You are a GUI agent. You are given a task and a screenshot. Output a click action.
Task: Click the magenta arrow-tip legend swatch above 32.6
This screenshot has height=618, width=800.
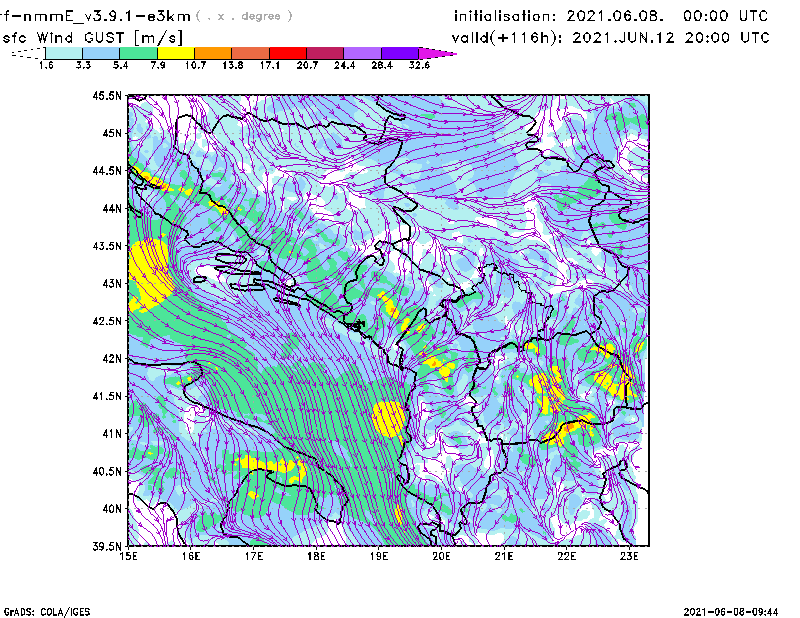(436, 53)
